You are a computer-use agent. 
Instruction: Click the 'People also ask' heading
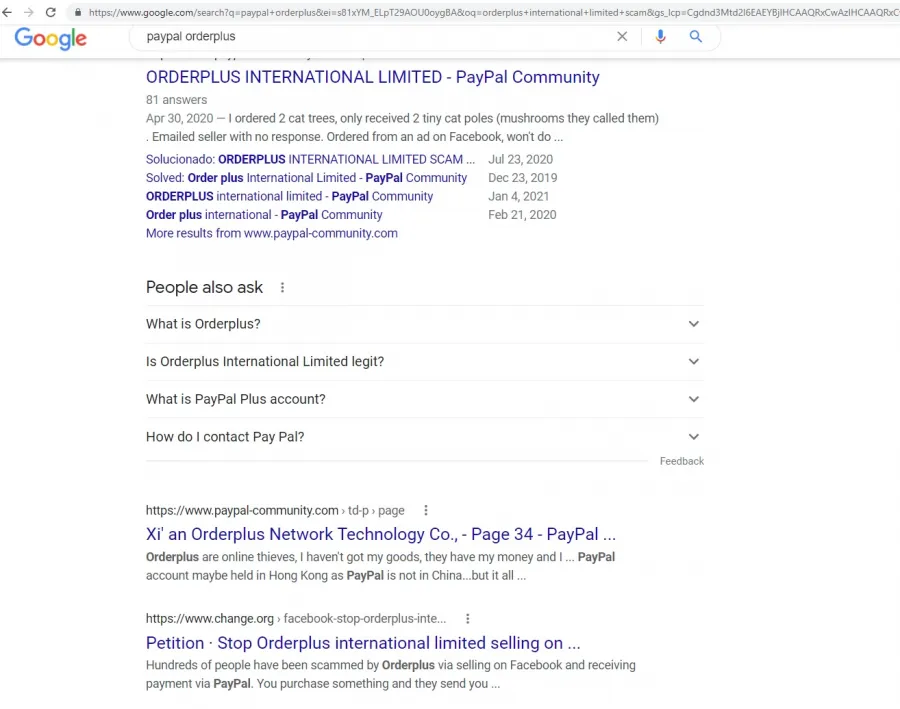[204, 287]
